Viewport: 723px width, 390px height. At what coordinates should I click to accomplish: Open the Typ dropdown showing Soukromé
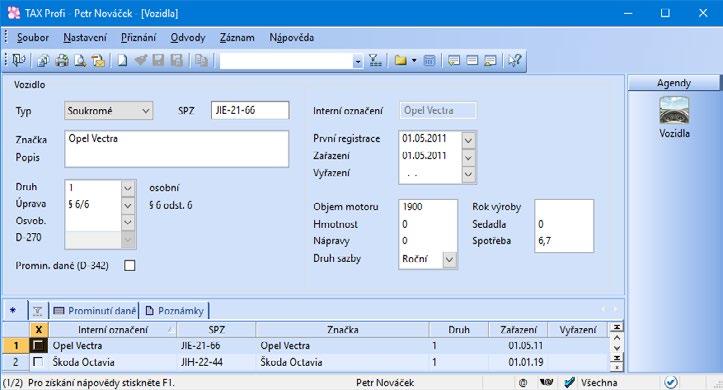click(108, 111)
